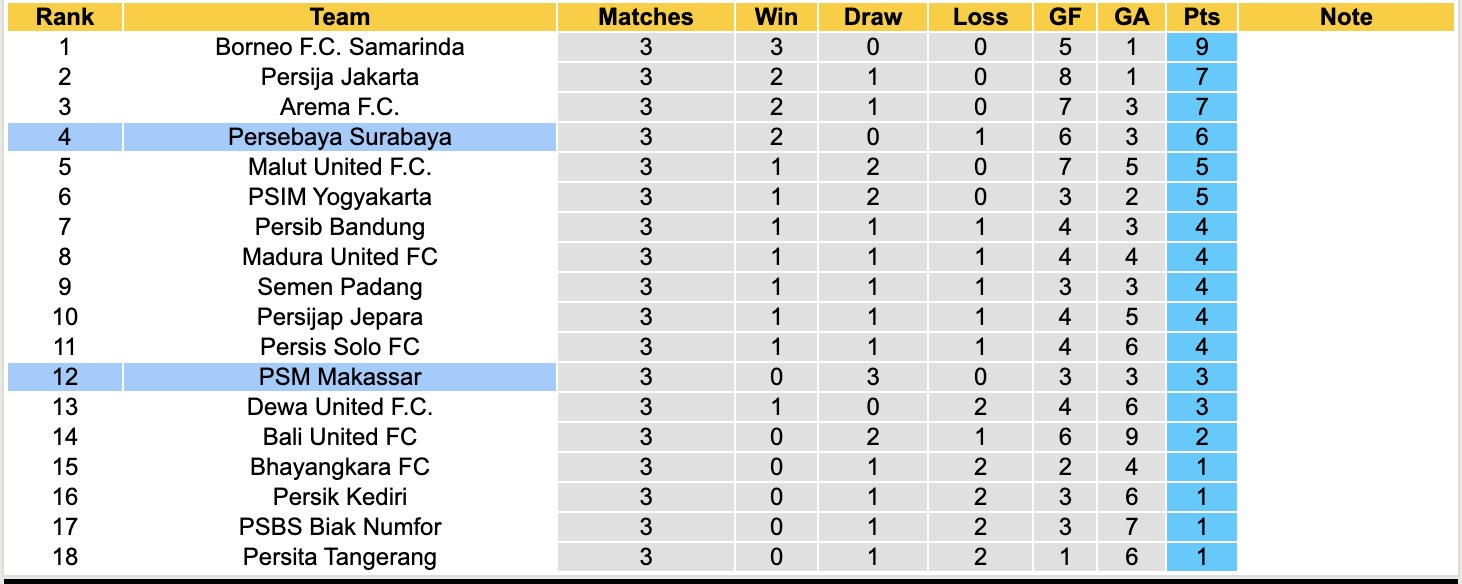Image resolution: width=1462 pixels, height=584 pixels.
Task: Click Dewa United F.C. team name
Action: [x=340, y=407]
